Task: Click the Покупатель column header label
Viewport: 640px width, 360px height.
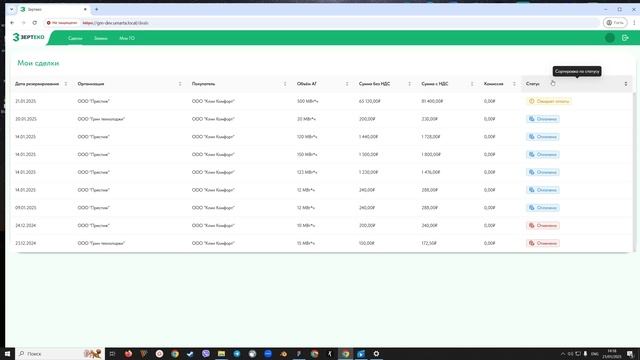Action: 203,84
